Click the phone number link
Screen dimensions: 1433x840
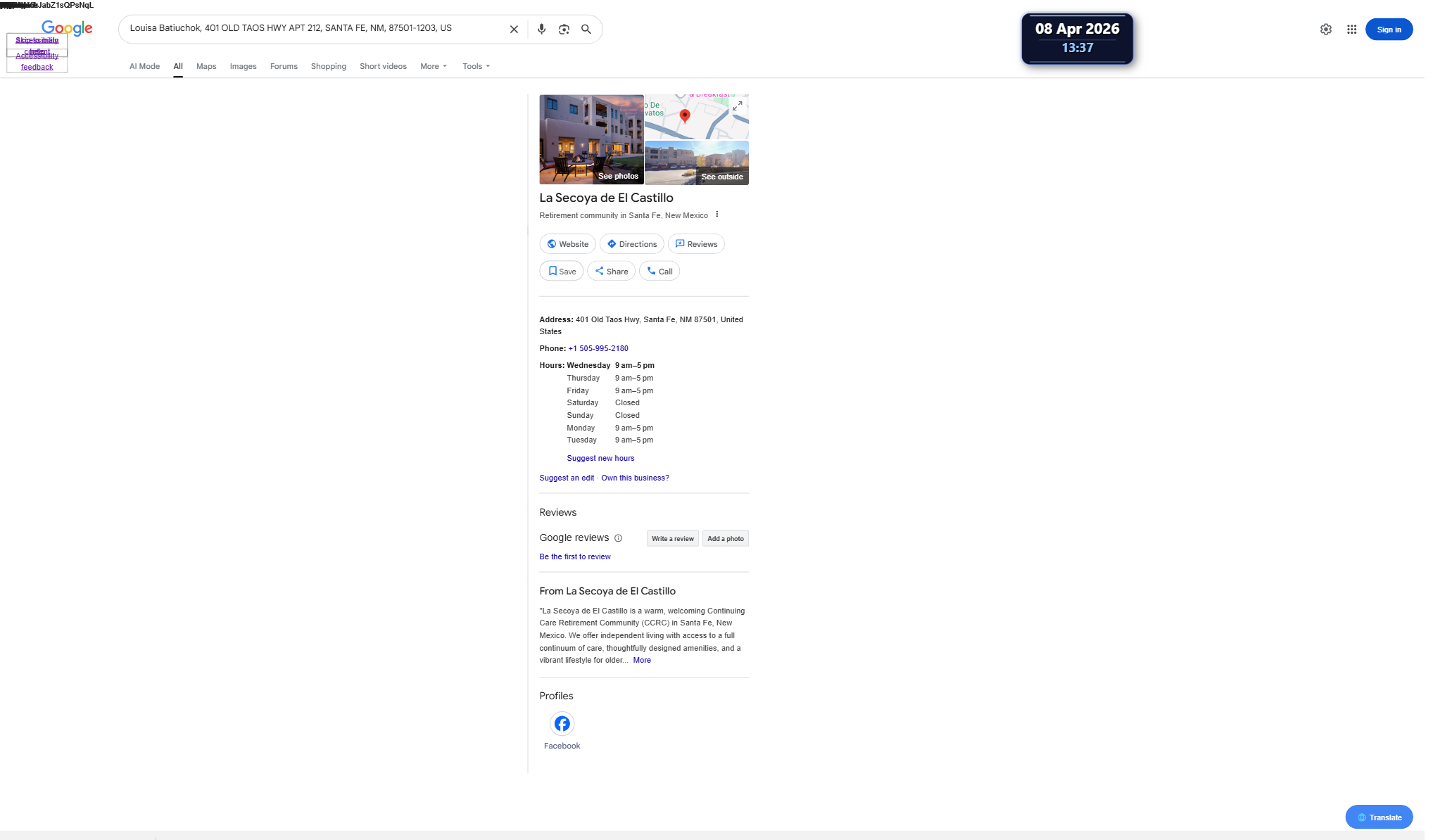click(598, 348)
